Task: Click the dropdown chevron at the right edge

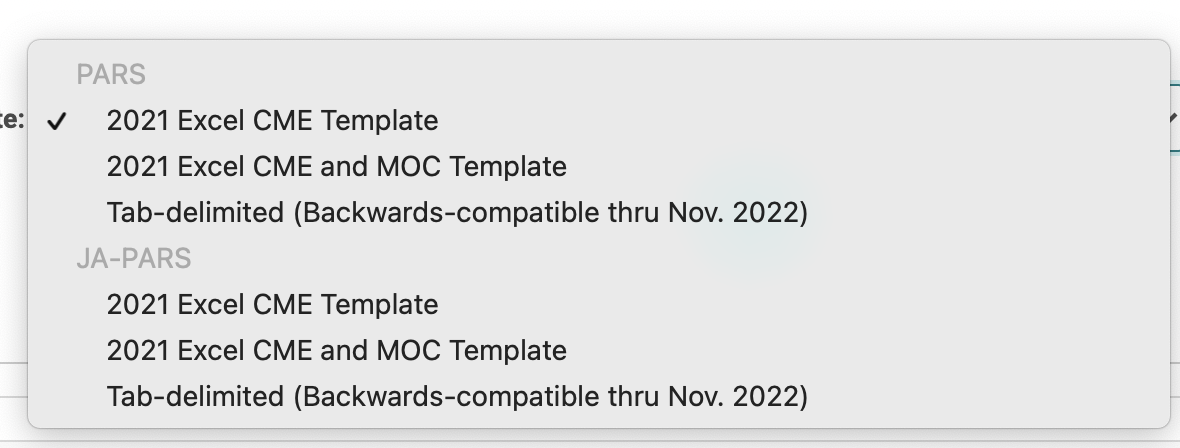Action: (x=1173, y=120)
